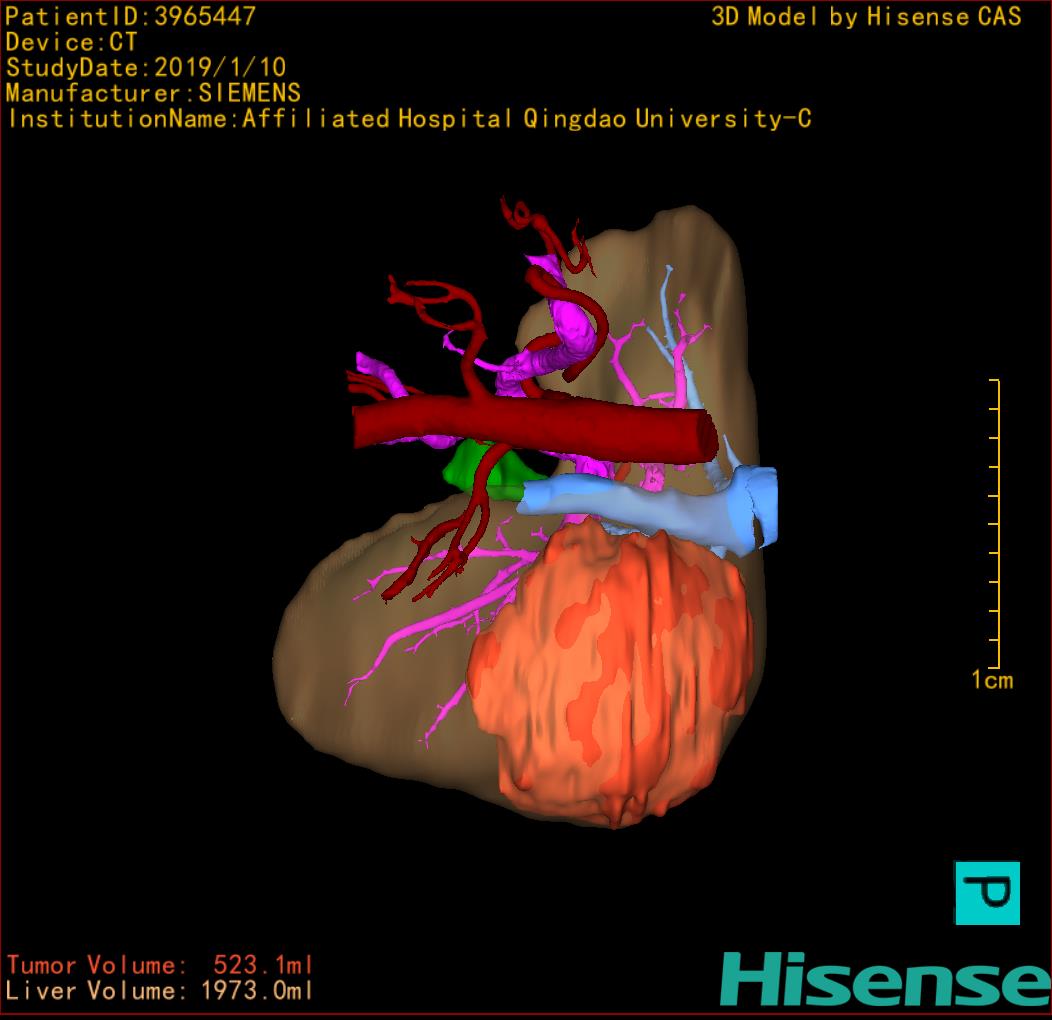Click the large horizontal red aorta vessel
The width and height of the screenshot is (1052, 1020).
530,427
